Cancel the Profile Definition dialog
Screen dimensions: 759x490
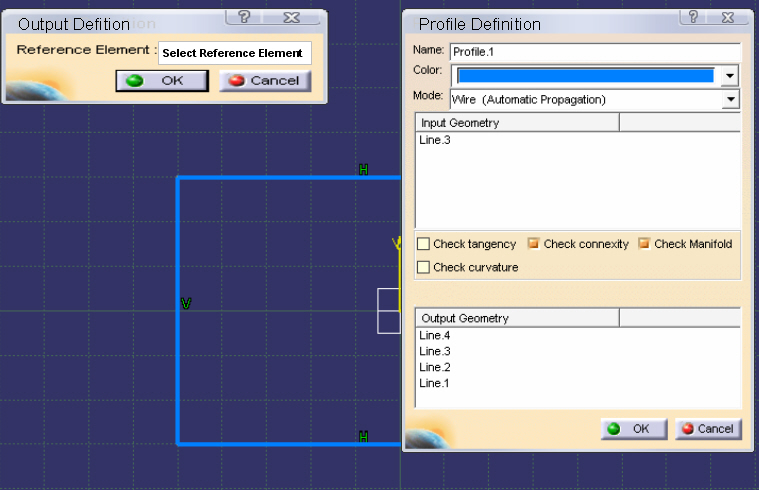(708, 429)
